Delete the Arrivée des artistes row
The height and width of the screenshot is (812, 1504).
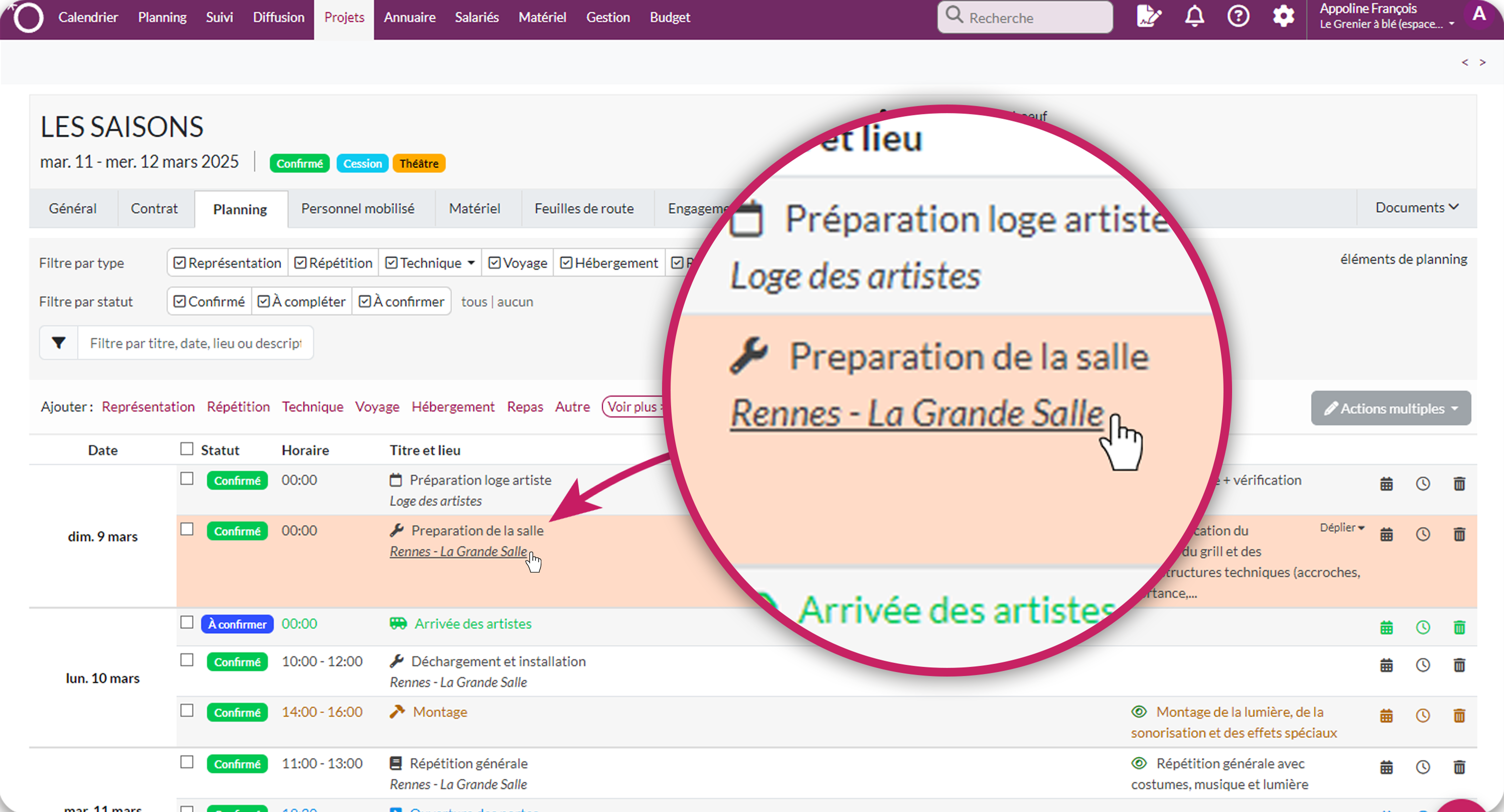pos(1459,628)
